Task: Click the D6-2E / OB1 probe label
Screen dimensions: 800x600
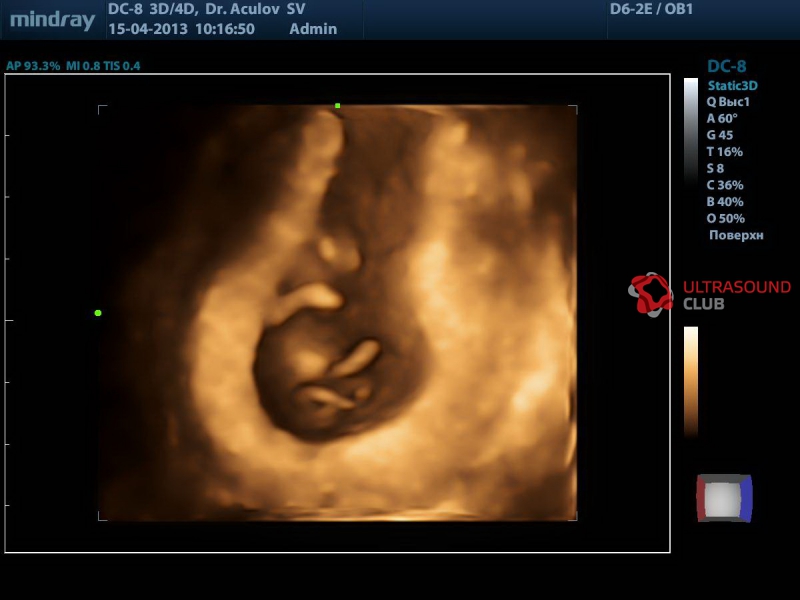Action: pos(652,9)
